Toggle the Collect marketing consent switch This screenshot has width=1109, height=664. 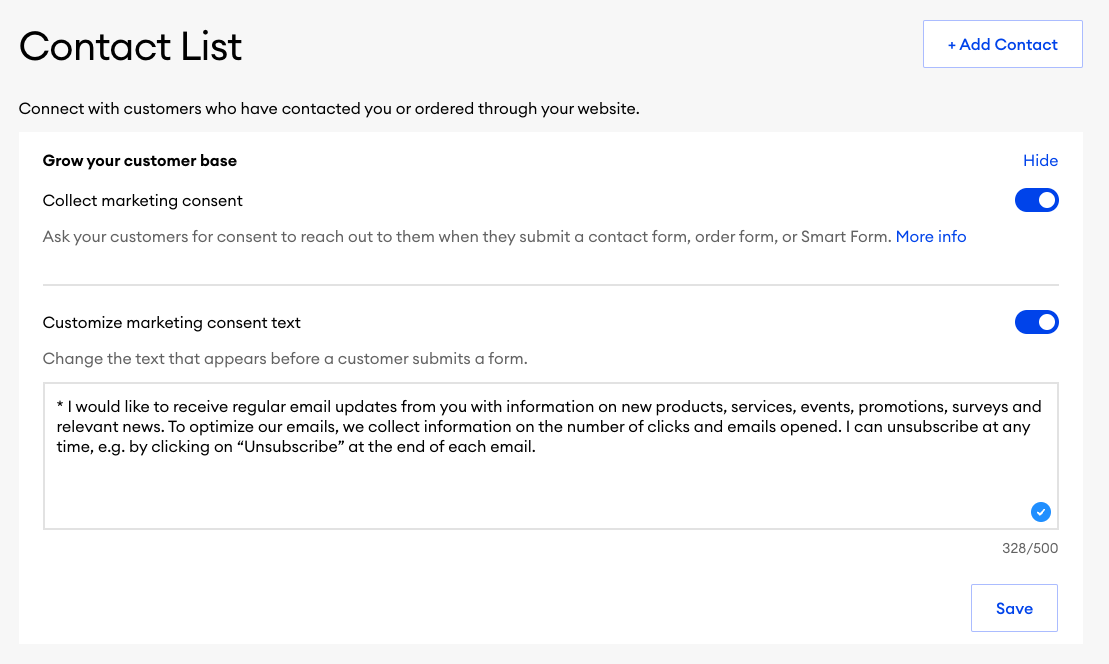pyautogui.click(x=1036, y=200)
